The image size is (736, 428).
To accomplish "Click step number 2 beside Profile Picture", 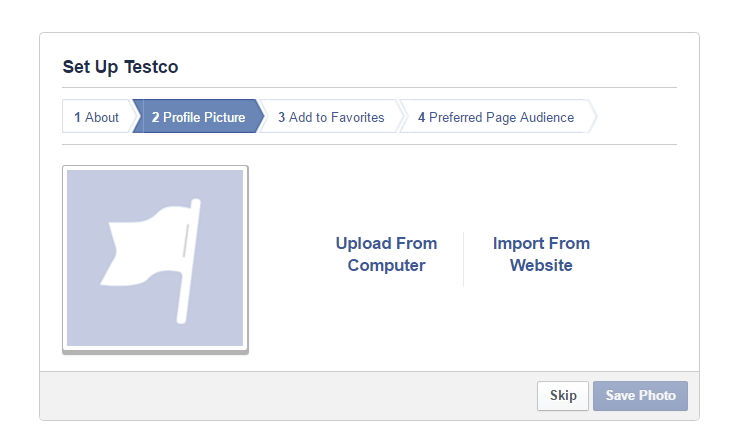I will [x=156, y=117].
